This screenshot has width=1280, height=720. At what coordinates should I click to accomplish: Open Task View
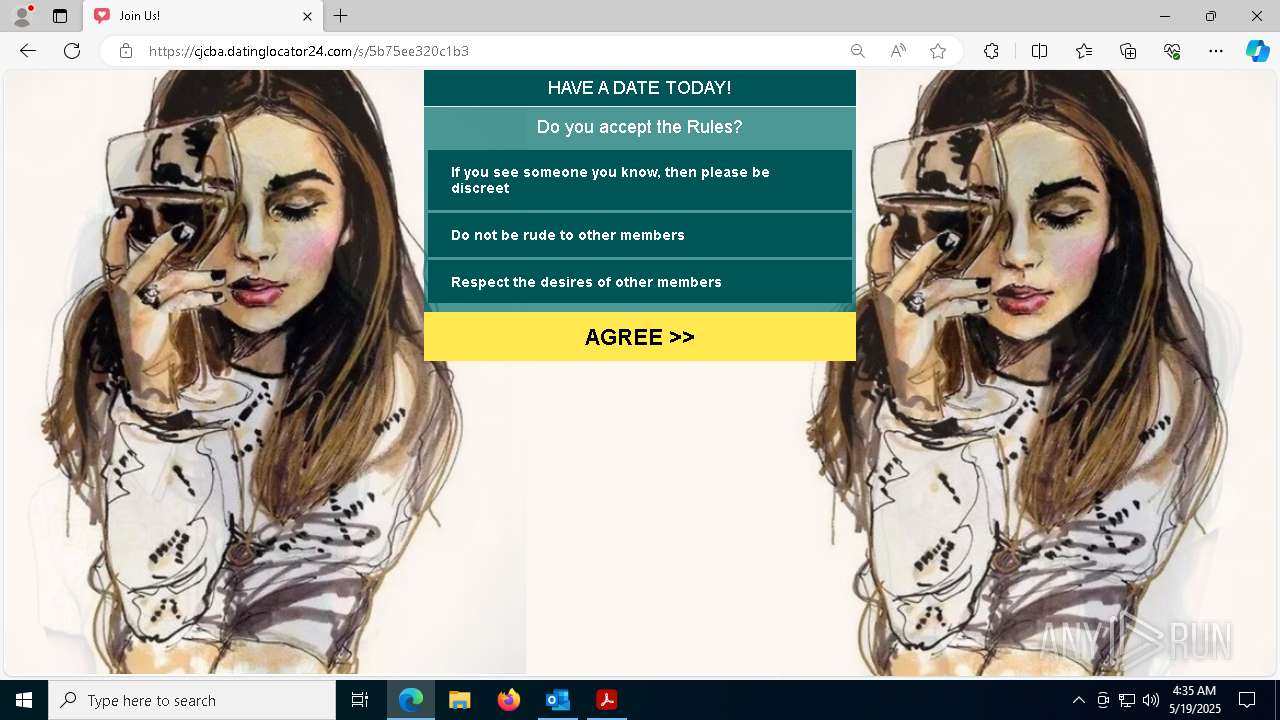pyautogui.click(x=360, y=700)
